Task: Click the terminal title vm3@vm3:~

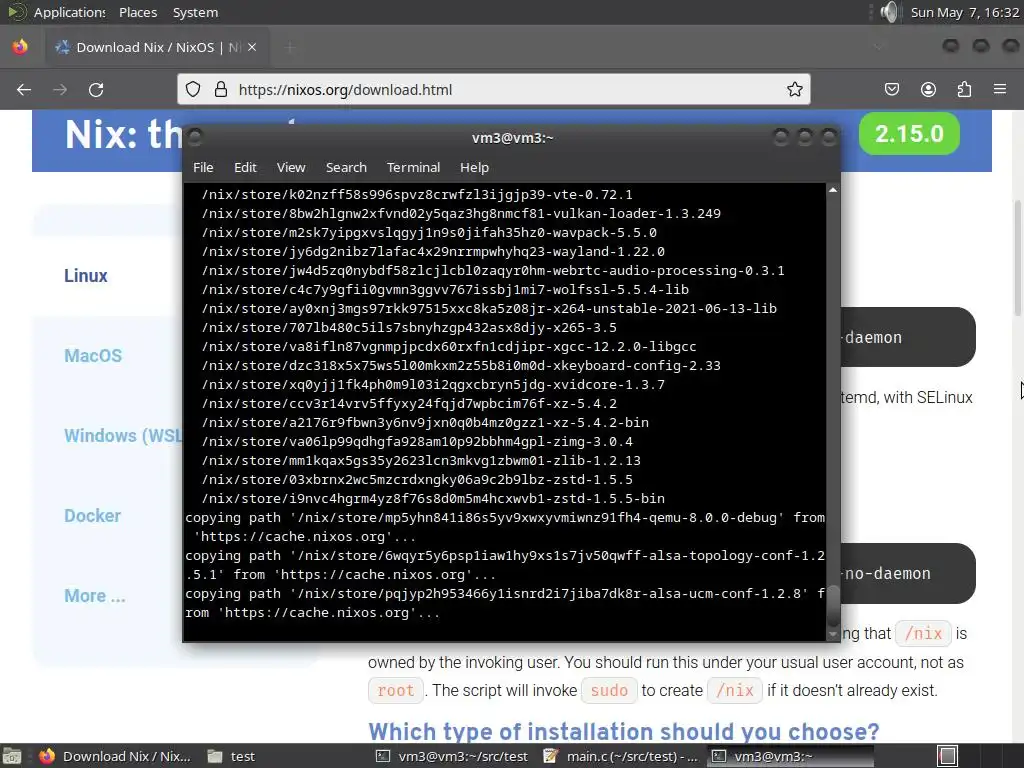Action: click(x=513, y=138)
